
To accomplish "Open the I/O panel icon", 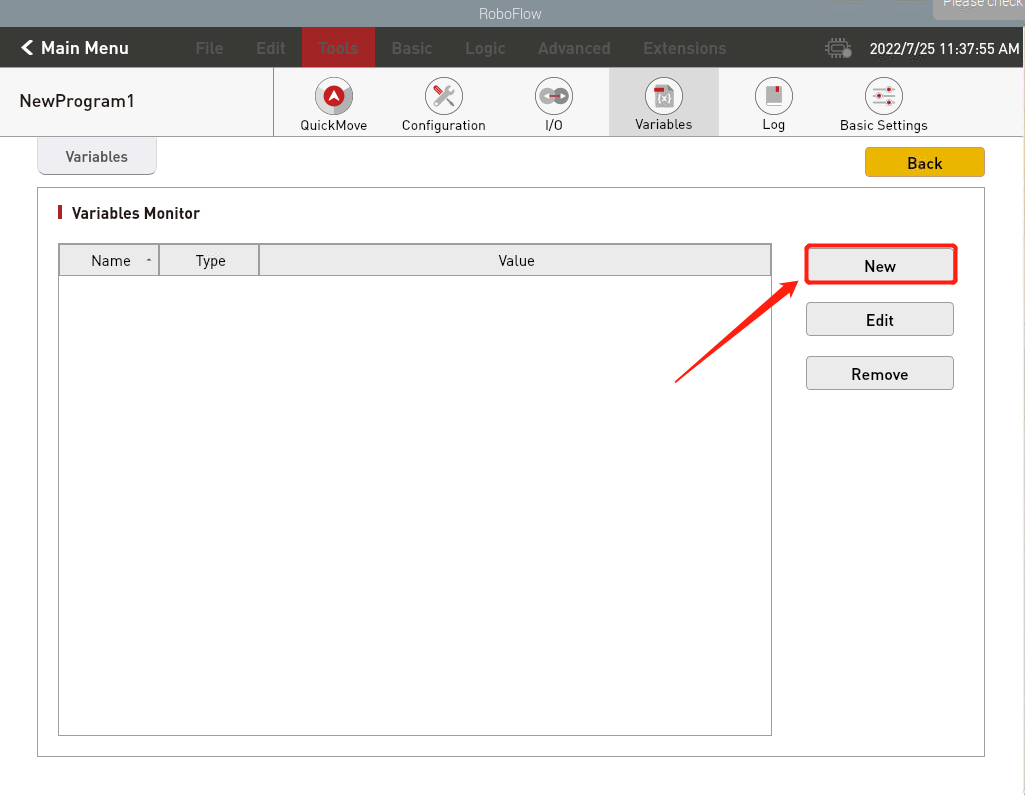I will 553,97.
